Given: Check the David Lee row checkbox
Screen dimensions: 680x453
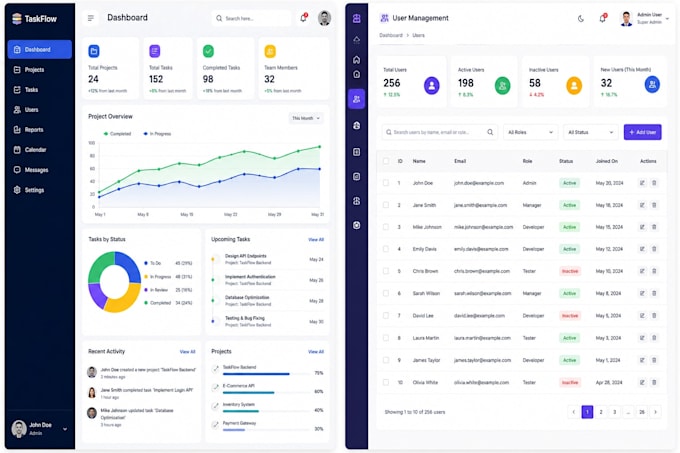Looking at the screenshot, I should tap(386, 316).
